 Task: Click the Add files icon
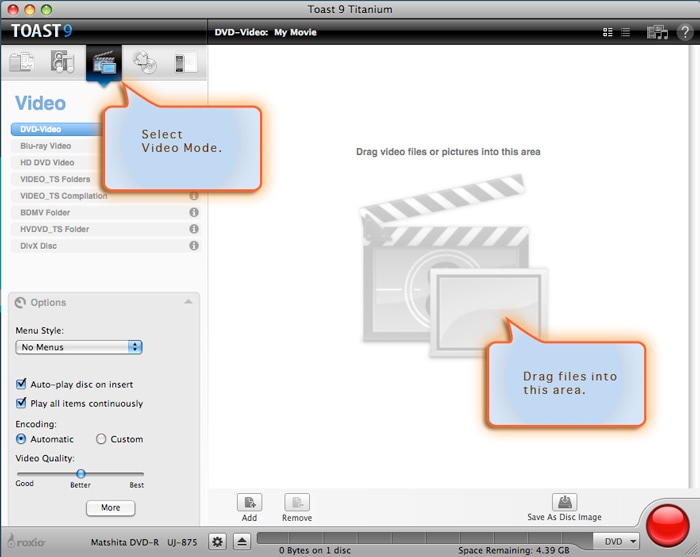pyautogui.click(x=250, y=503)
